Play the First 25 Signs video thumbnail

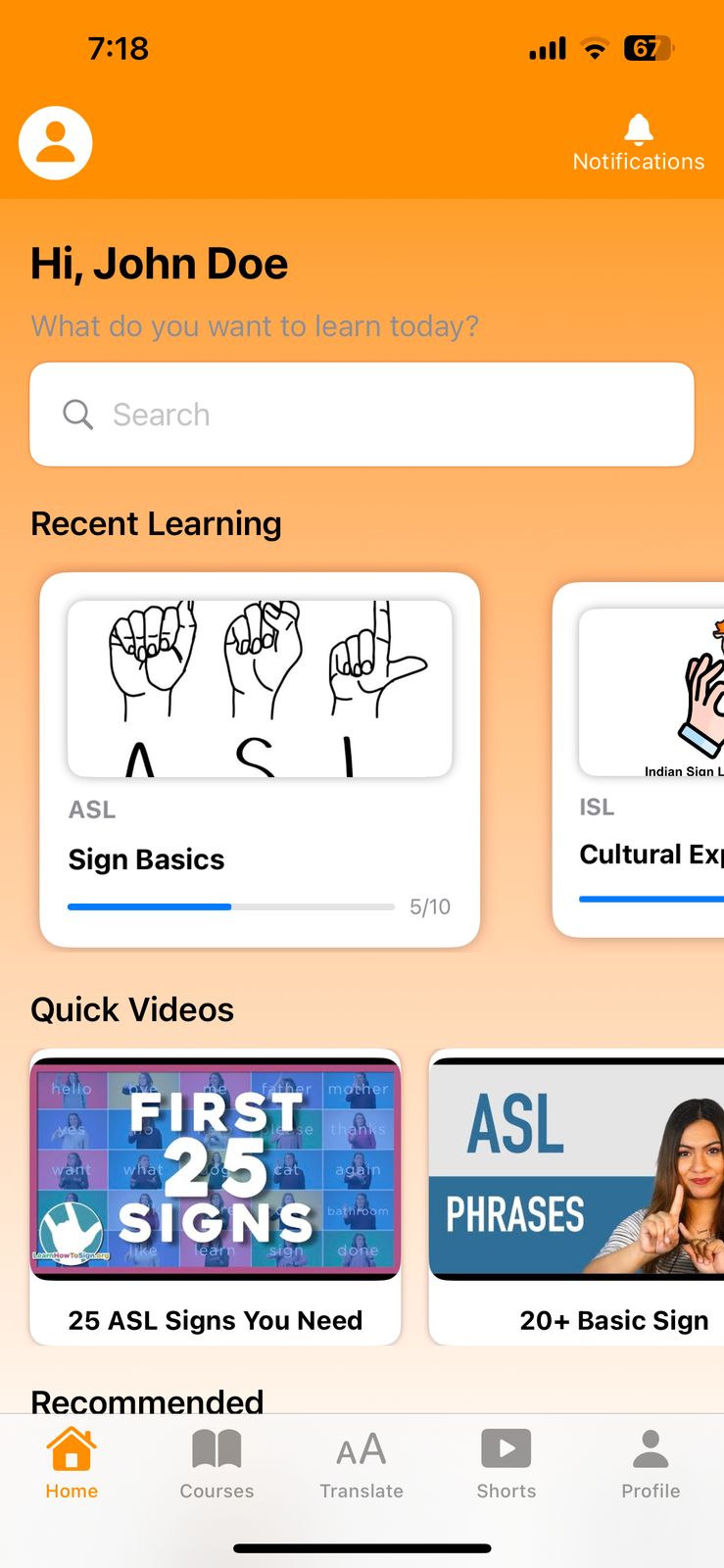[x=216, y=1168]
